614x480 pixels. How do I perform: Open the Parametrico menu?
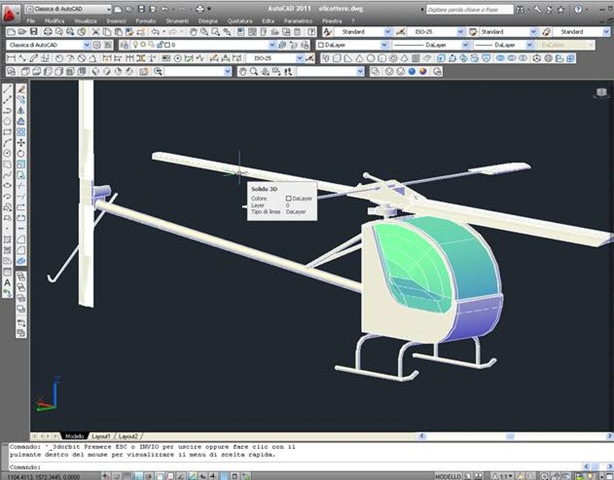coord(298,20)
